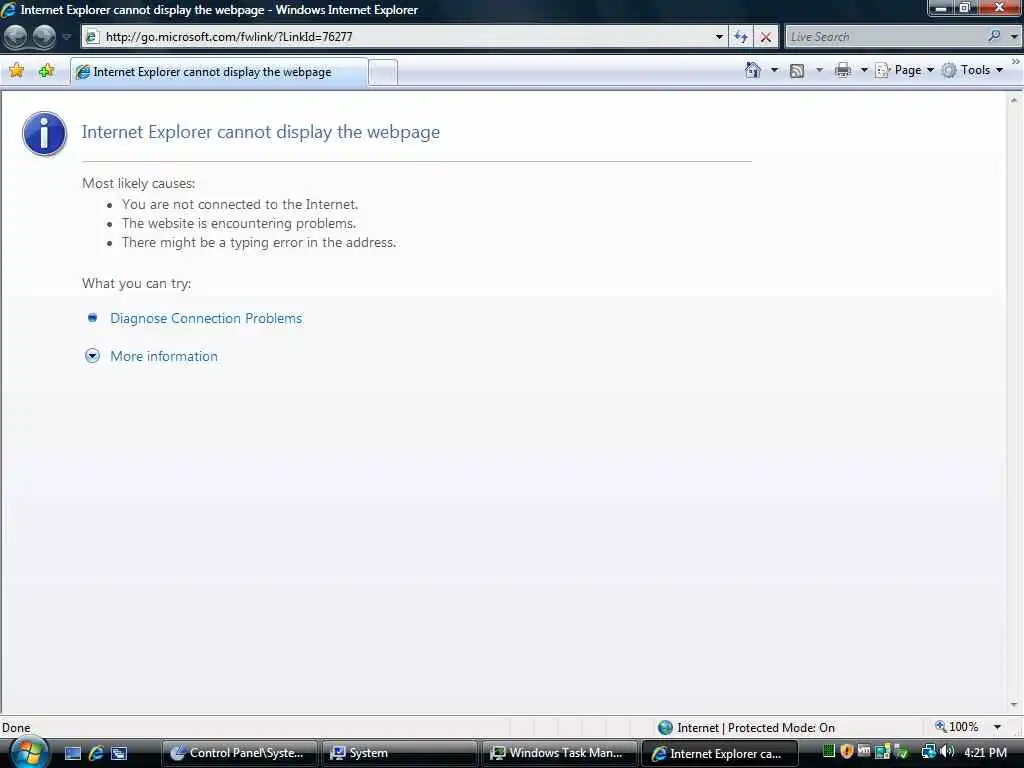Viewport: 1024px width, 768px height.
Task: Go back with the Back arrow button
Action: [x=15, y=37]
